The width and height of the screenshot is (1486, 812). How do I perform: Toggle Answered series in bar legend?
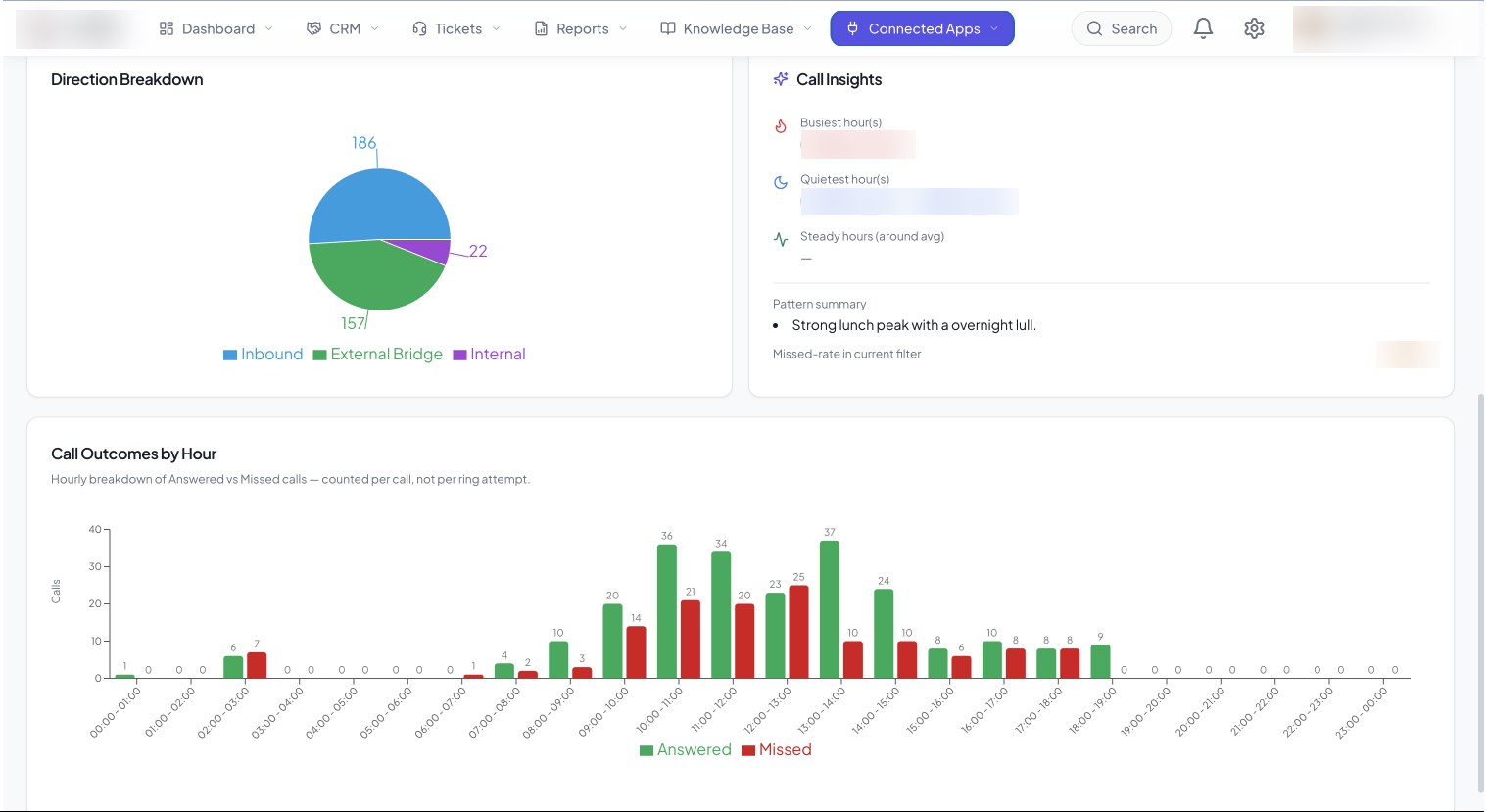(x=686, y=750)
